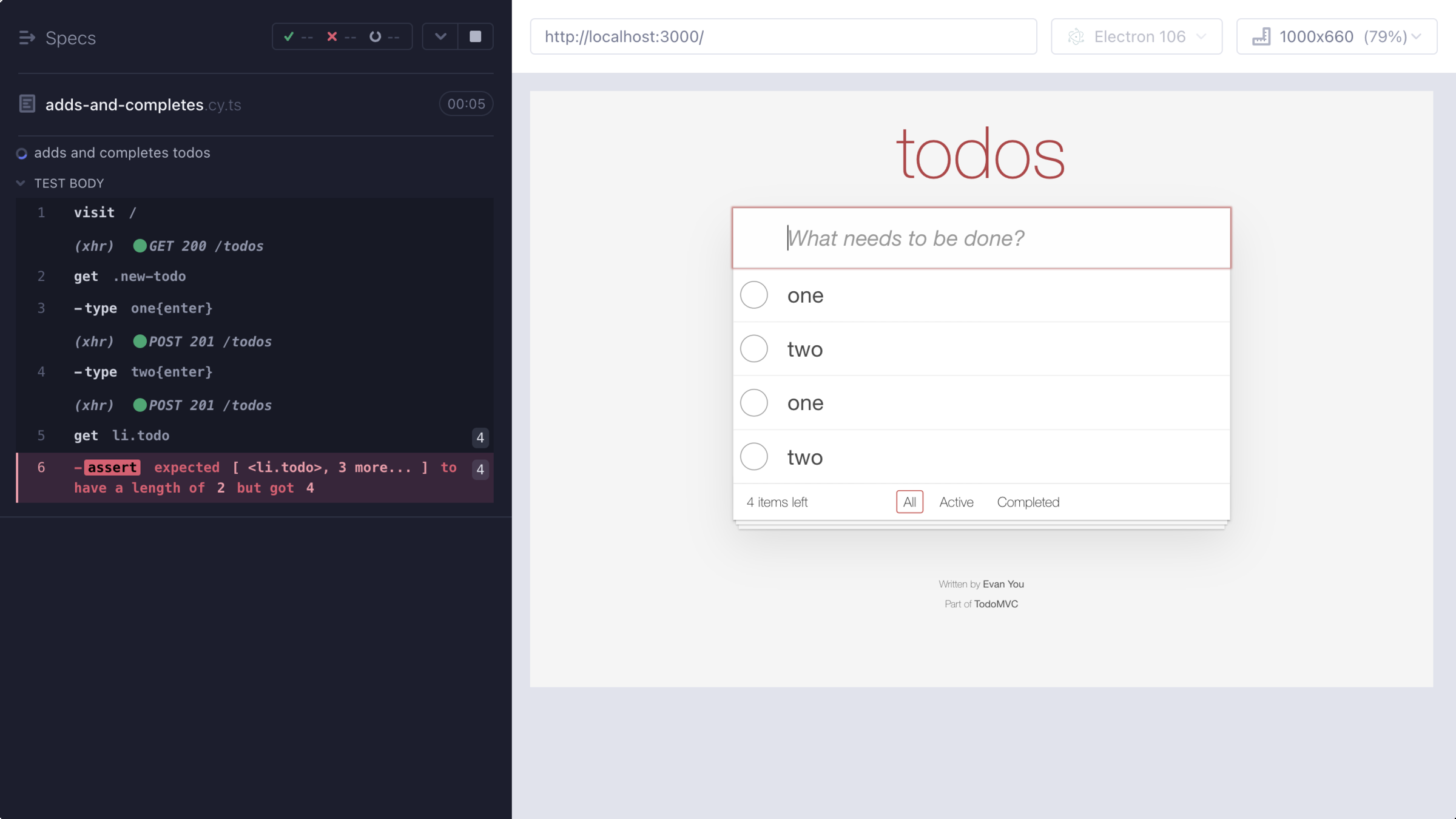The height and width of the screenshot is (819, 1456).
Task: Click the chevron-down toggle beside stop button
Action: pyautogui.click(x=440, y=36)
